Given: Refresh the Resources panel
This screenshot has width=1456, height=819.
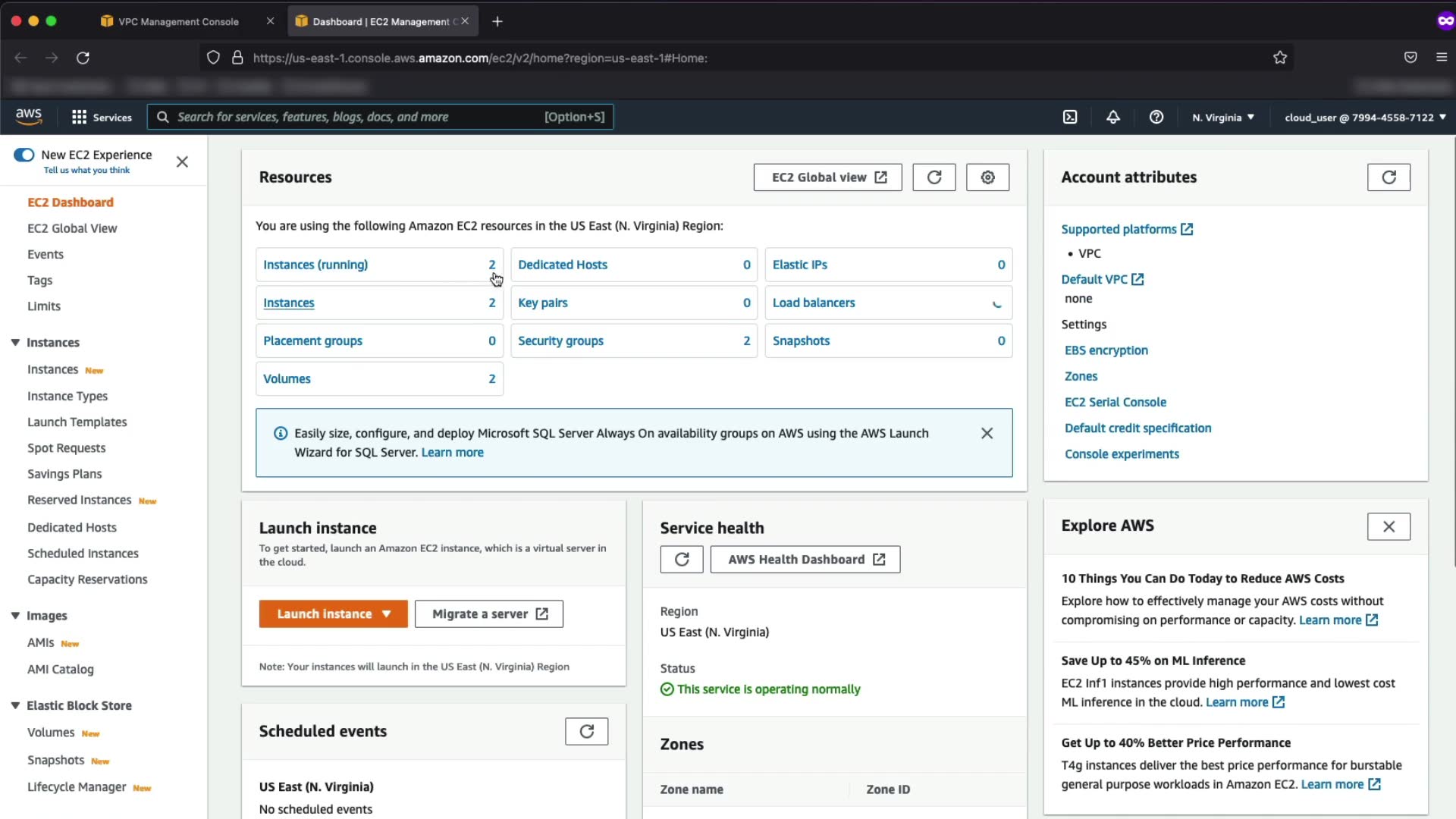Looking at the screenshot, I should click(934, 177).
